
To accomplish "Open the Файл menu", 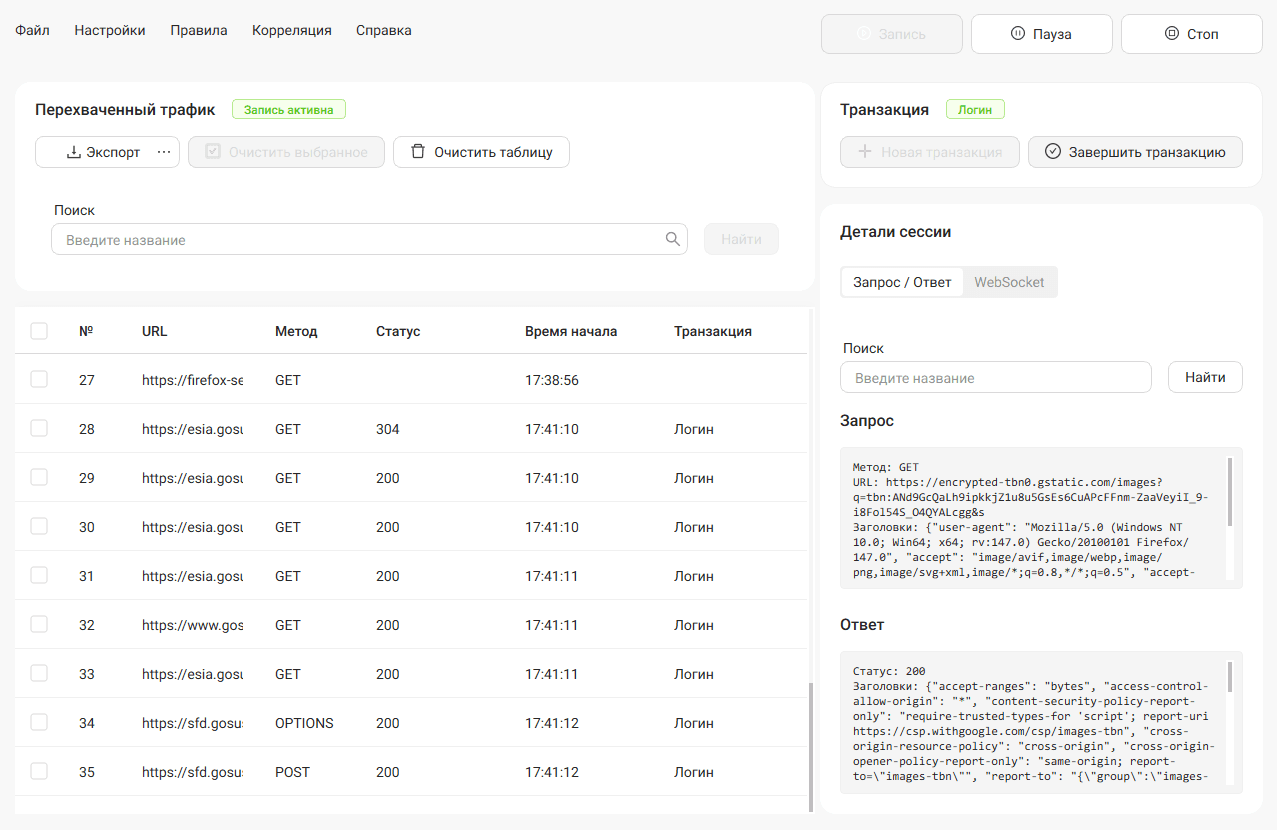I will [32, 30].
